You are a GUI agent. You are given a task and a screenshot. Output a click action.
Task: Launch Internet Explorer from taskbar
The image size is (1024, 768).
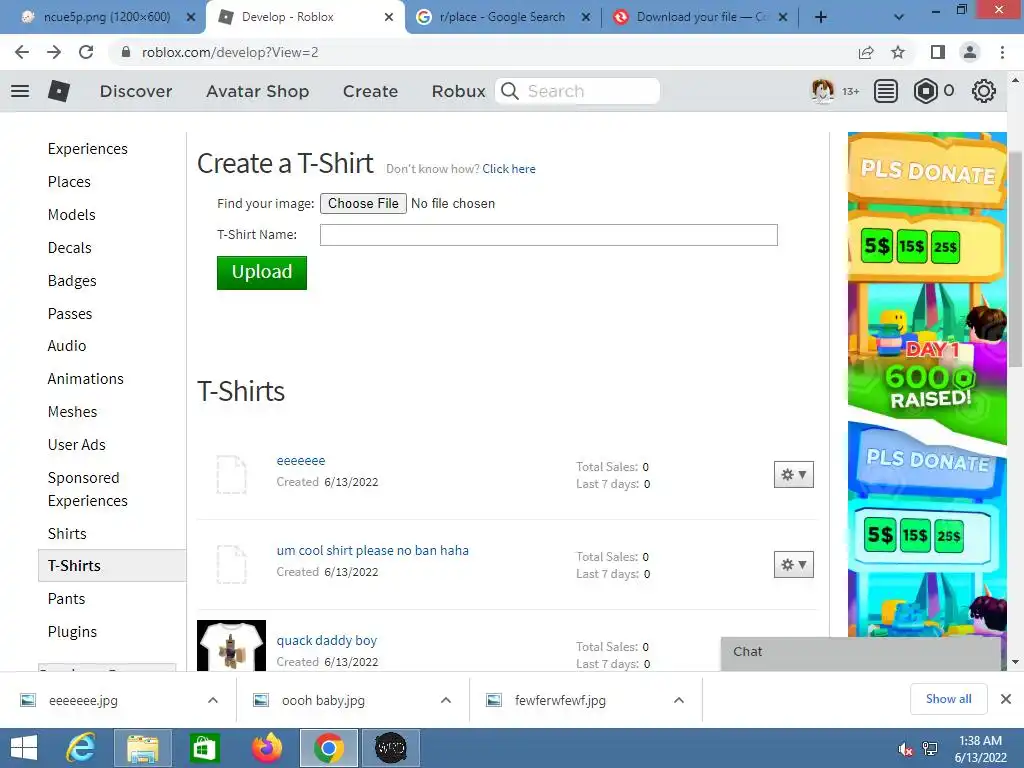82,748
